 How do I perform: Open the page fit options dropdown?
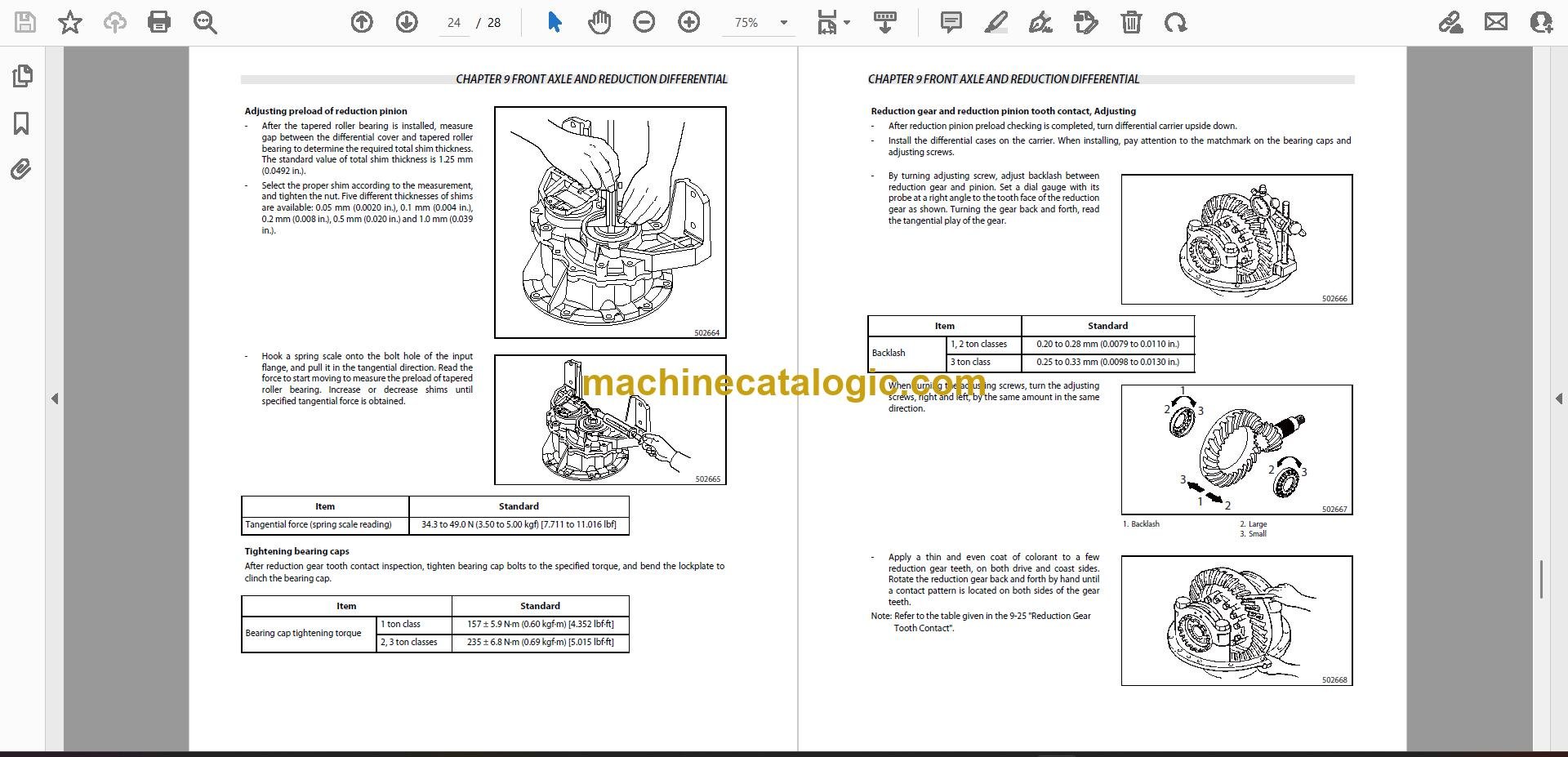pyautogui.click(x=834, y=22)
